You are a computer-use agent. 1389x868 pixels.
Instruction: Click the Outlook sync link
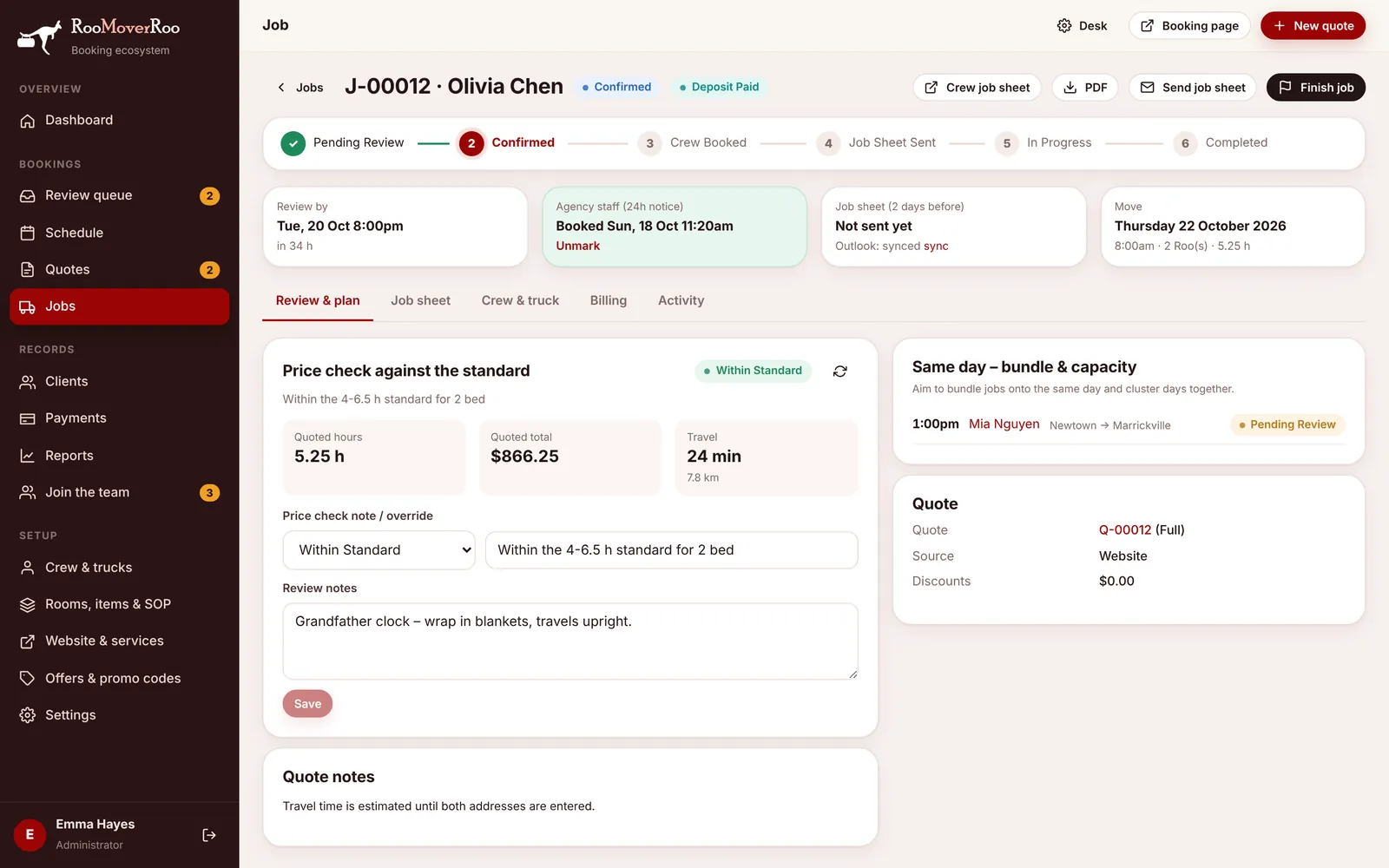point(936,247)
